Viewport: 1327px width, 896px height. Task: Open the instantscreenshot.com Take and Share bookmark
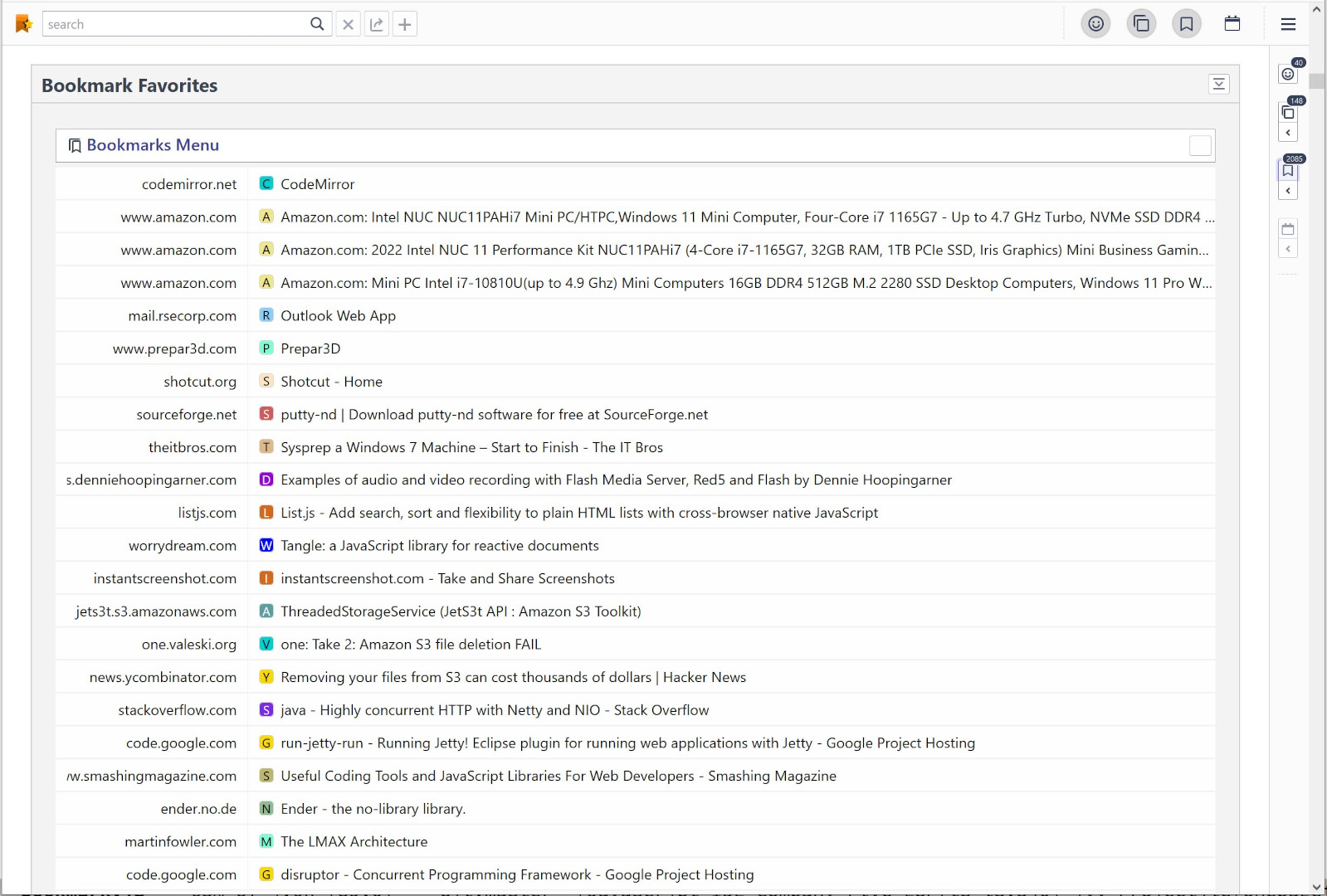pos(447,578)
